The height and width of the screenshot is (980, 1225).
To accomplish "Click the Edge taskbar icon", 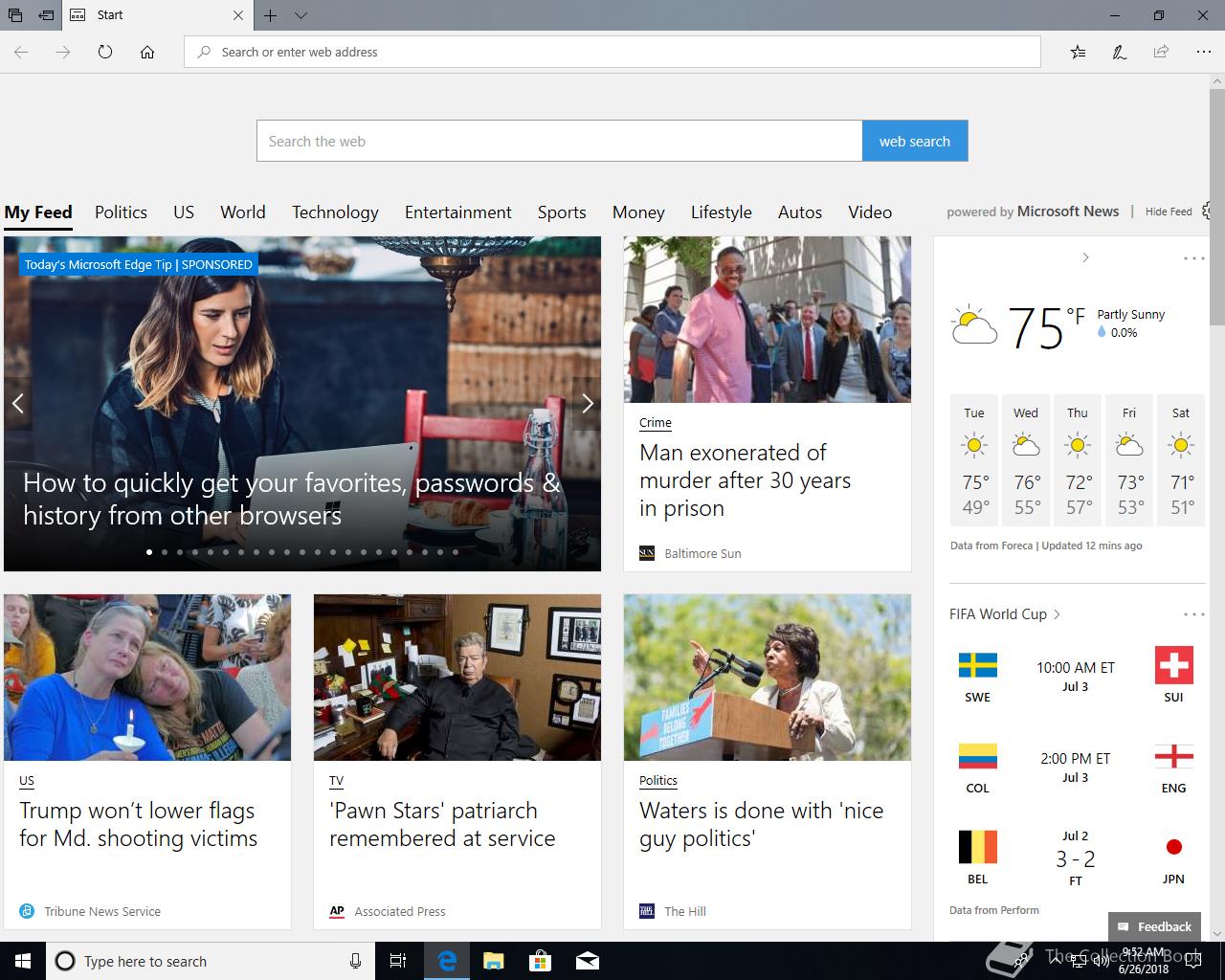I will [x=447, y=961].
